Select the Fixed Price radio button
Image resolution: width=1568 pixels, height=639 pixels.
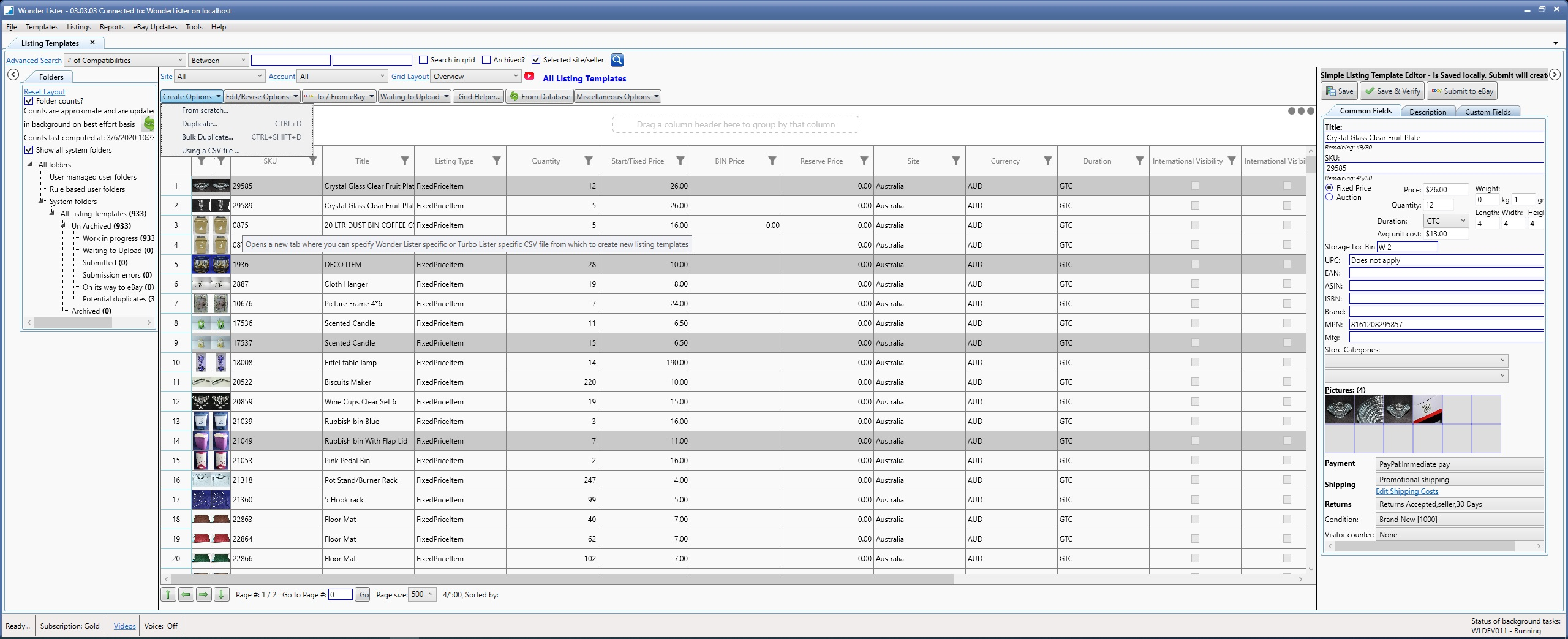pos(1329,188)
